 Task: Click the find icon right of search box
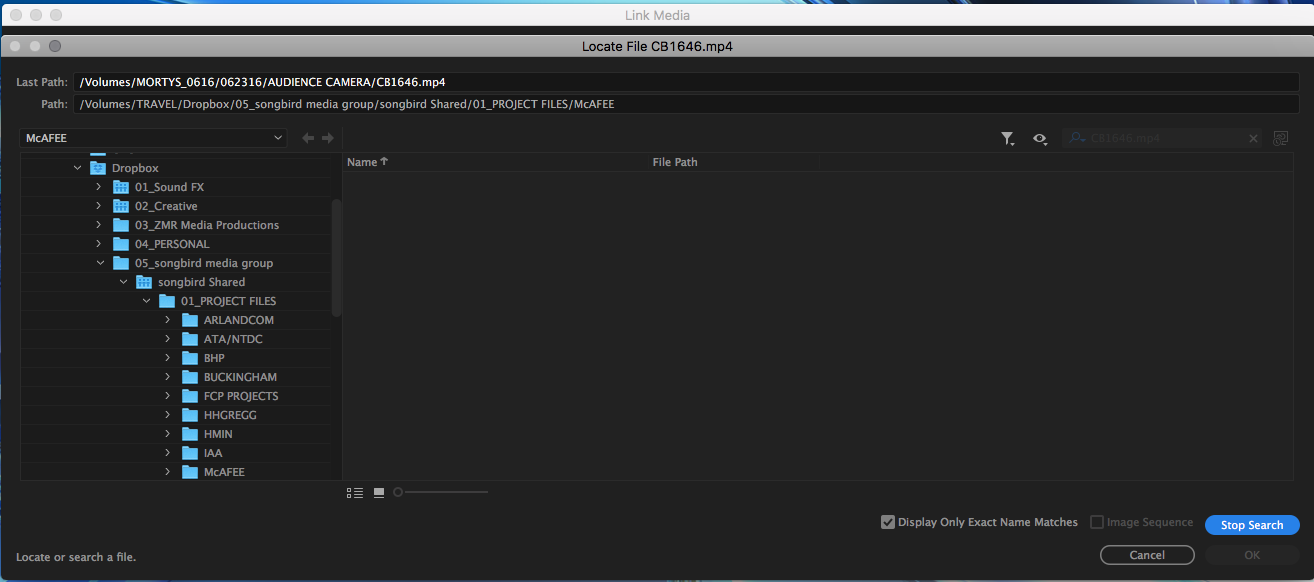pos(1280,139)
